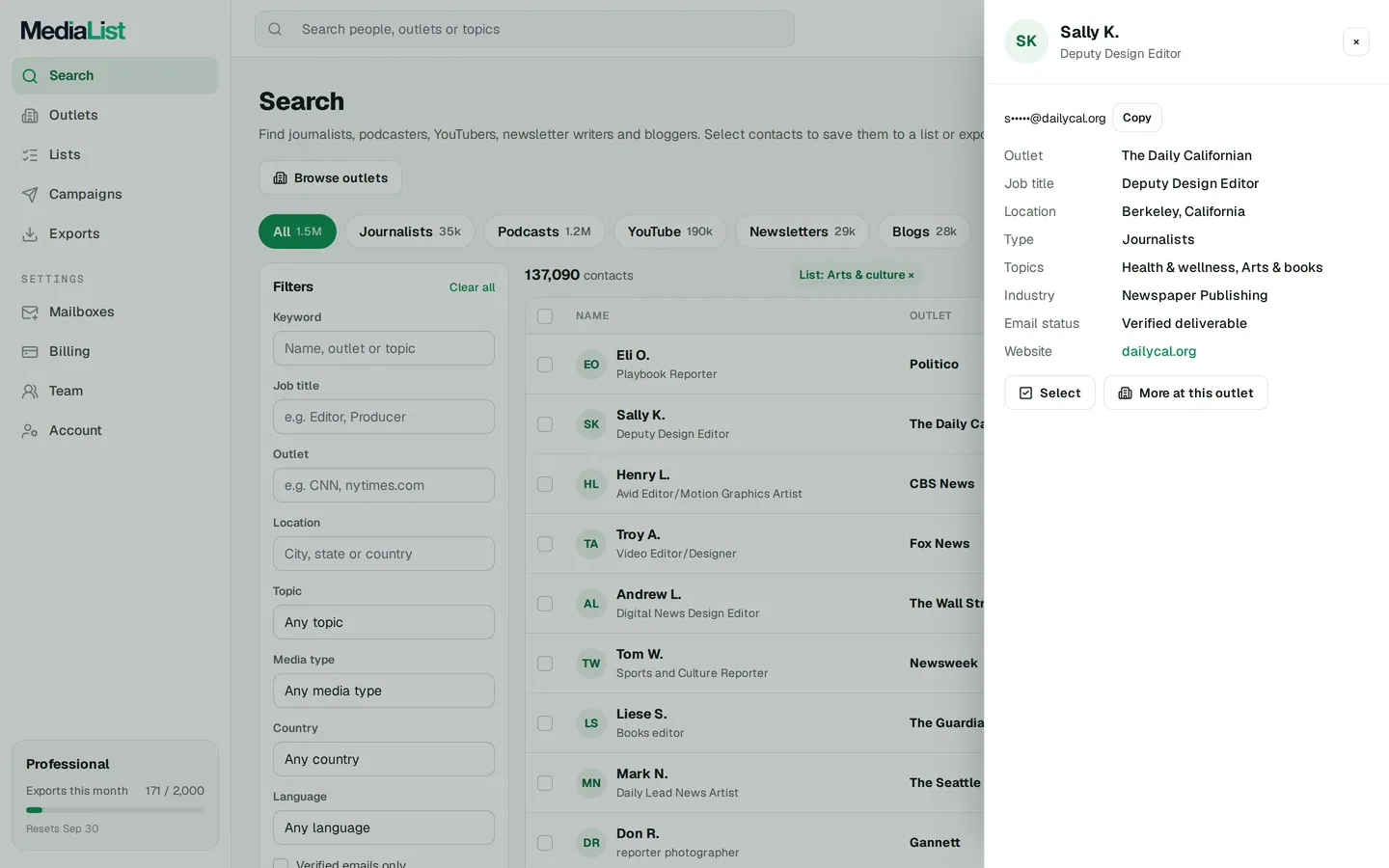Toggle Verified emails only checkbox

coord(281,864)
